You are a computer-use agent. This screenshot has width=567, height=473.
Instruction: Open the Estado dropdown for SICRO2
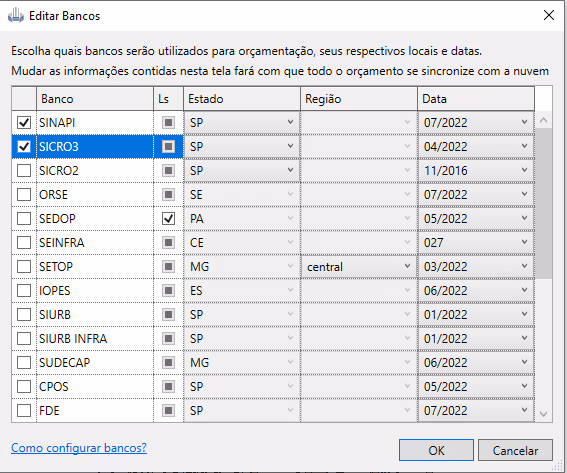coord(242,171)
